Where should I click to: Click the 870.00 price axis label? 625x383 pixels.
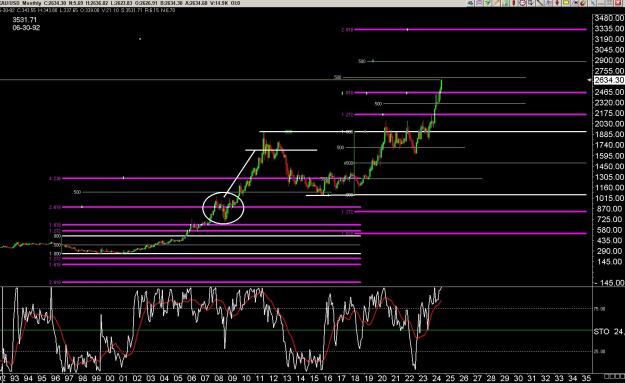610,209
